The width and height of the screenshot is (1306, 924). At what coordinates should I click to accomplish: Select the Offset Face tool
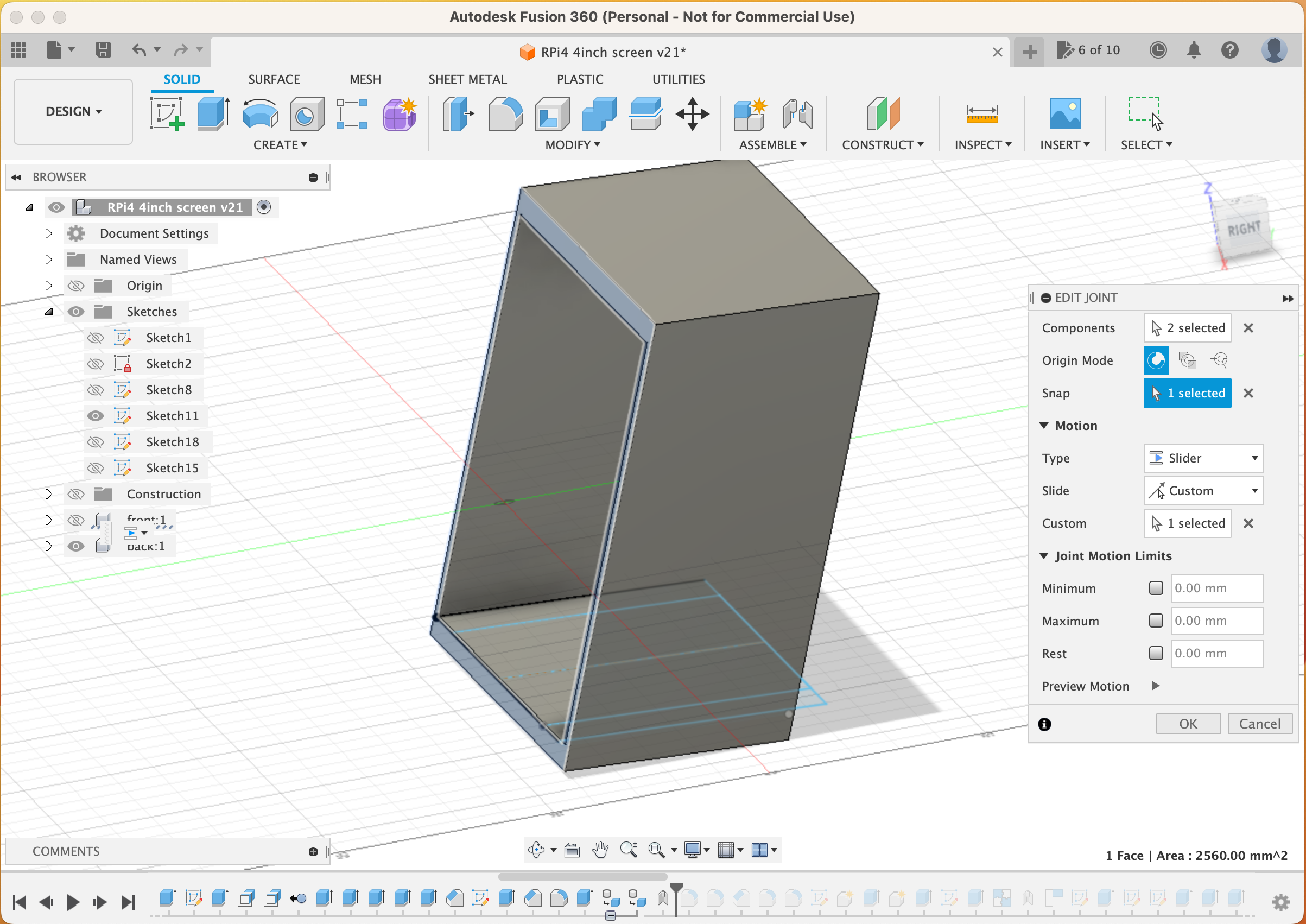click(645, 113)
